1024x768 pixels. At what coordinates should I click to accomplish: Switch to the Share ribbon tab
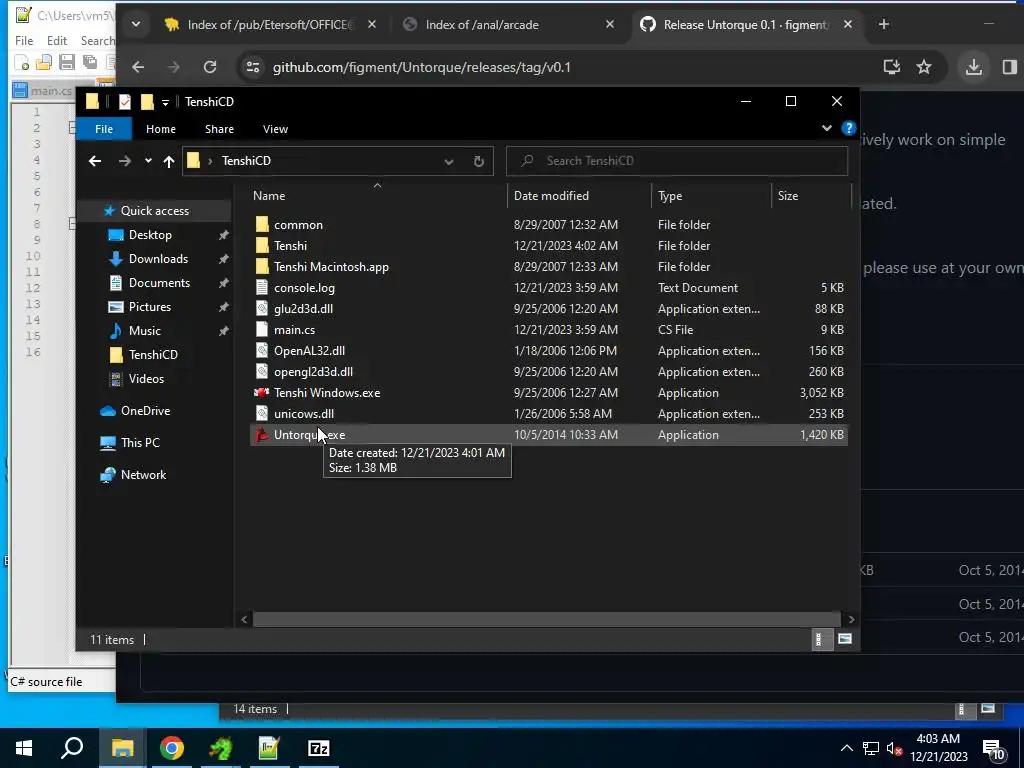point(219,129)
